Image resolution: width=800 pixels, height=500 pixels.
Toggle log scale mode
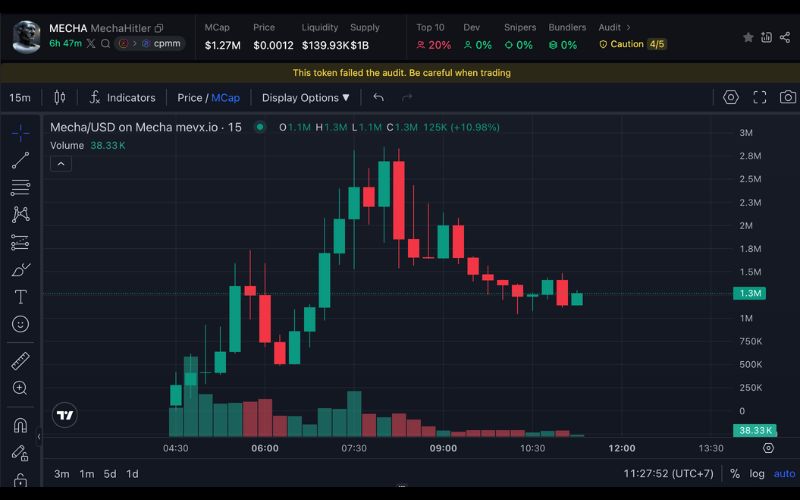pyautogui.click(x=757, y=474)
